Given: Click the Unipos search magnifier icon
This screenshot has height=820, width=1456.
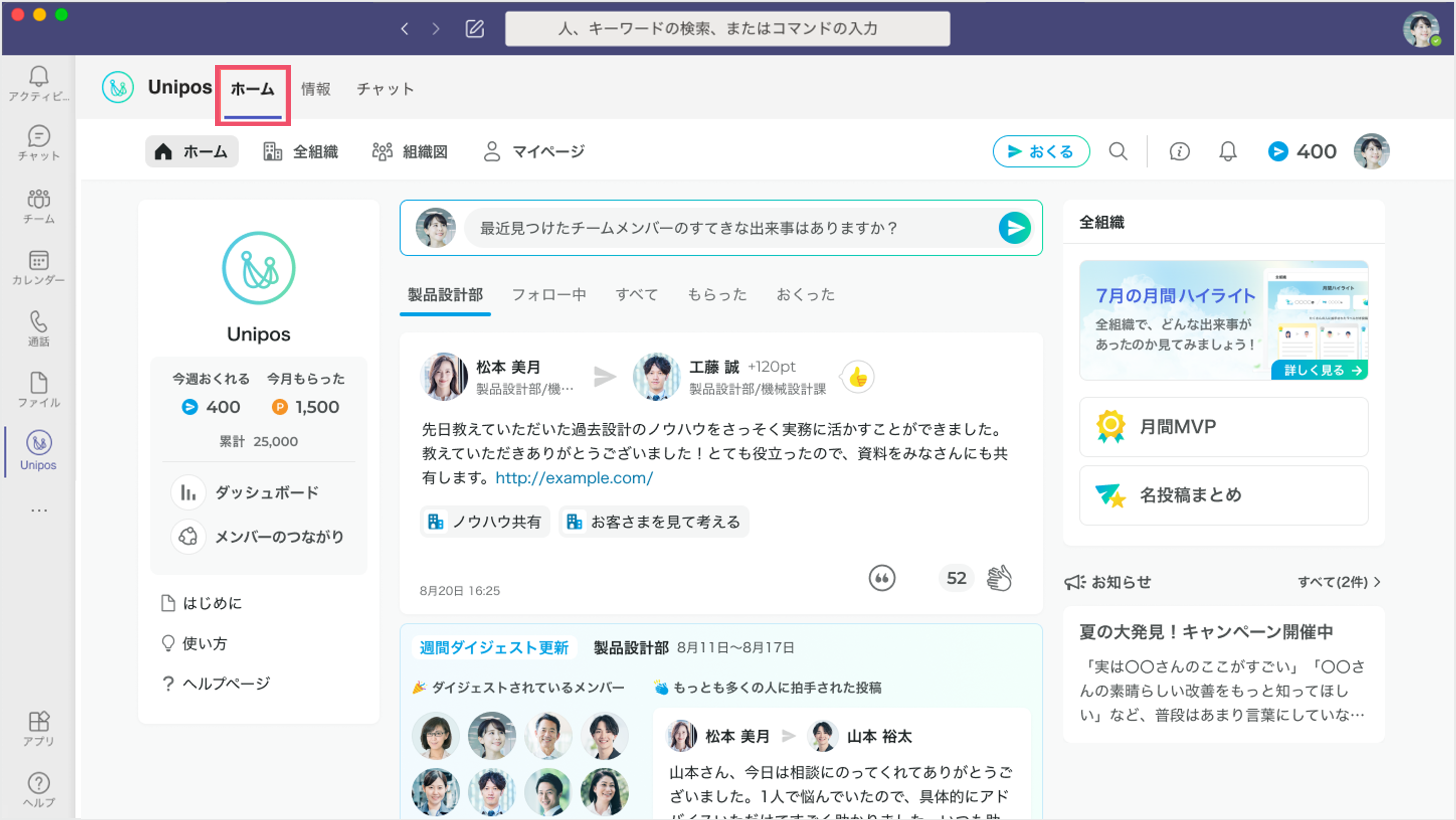Looking at the screenshot, I should pyautogui.click(x=1118, y=152).
